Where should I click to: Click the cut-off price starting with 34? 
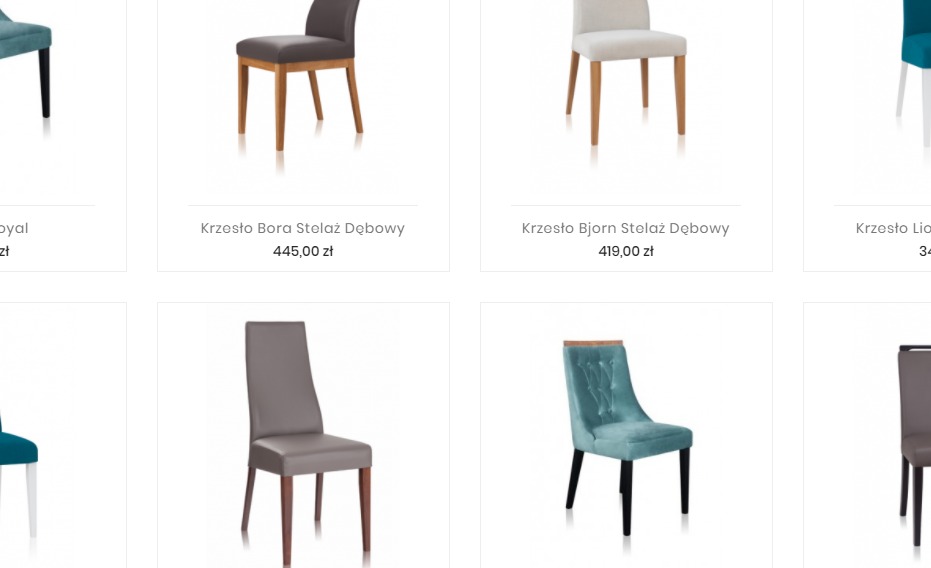[924, 252]
